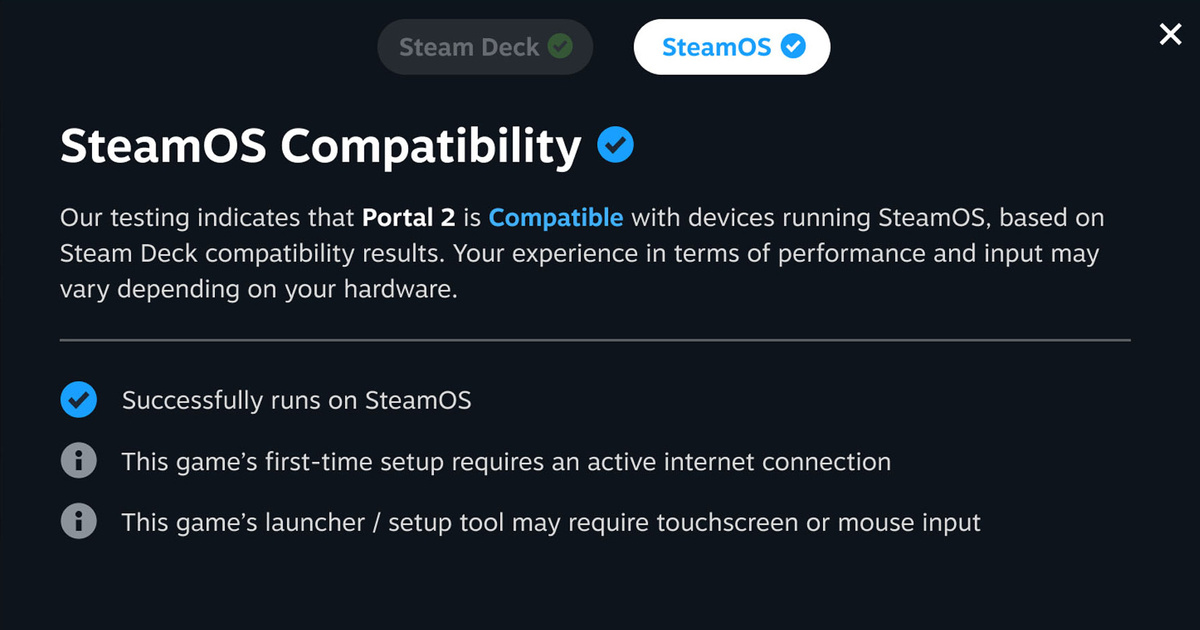Click the blue checkmark on SteamOS tab

(793, 47)
